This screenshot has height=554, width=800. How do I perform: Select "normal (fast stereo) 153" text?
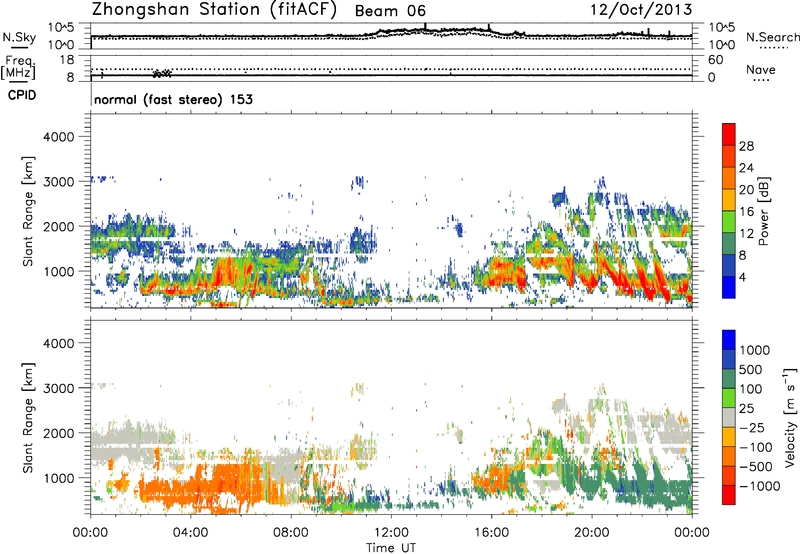pos(173,99)
